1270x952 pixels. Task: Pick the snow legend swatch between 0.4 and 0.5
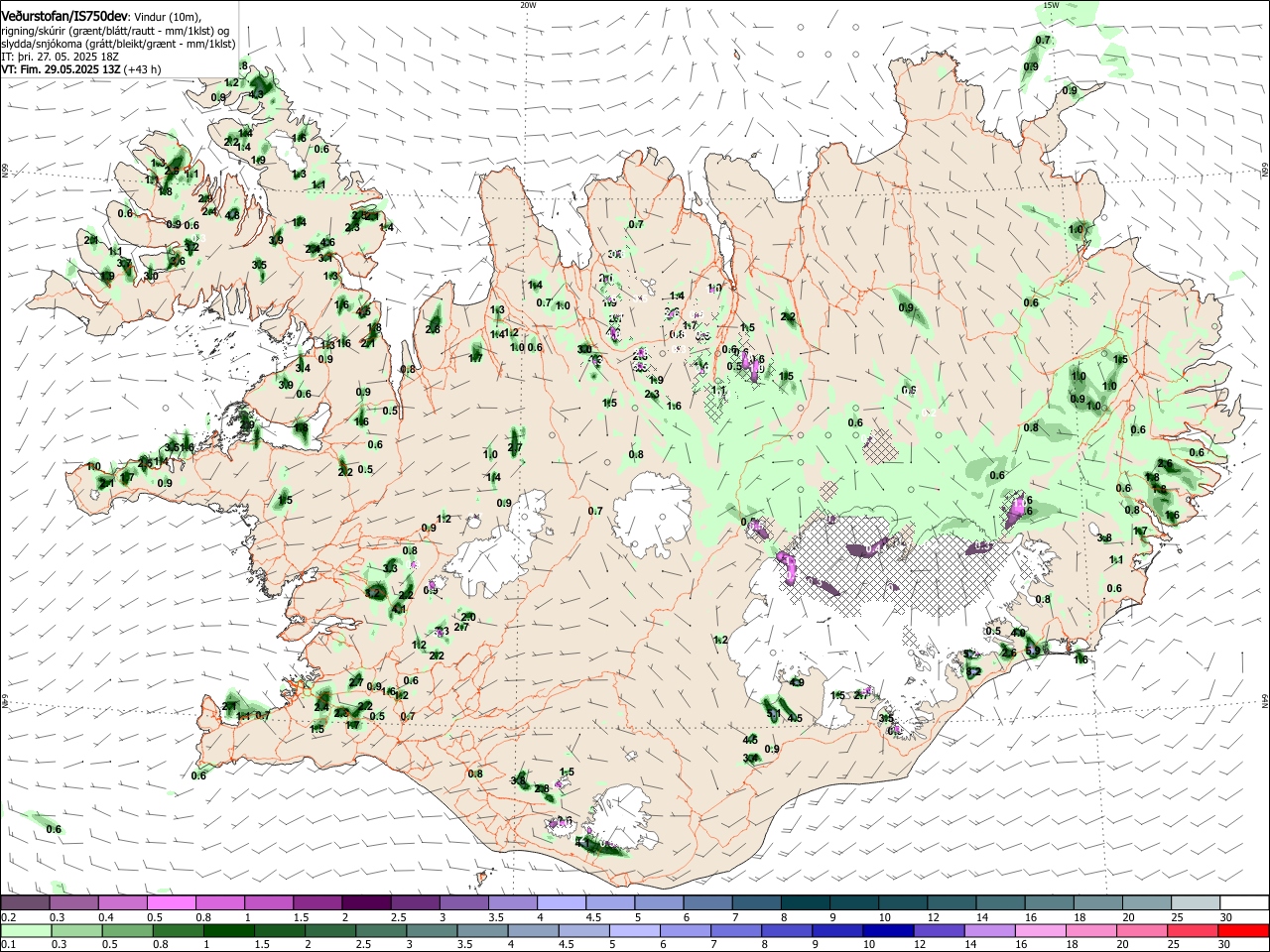click(x=122, y=903)
